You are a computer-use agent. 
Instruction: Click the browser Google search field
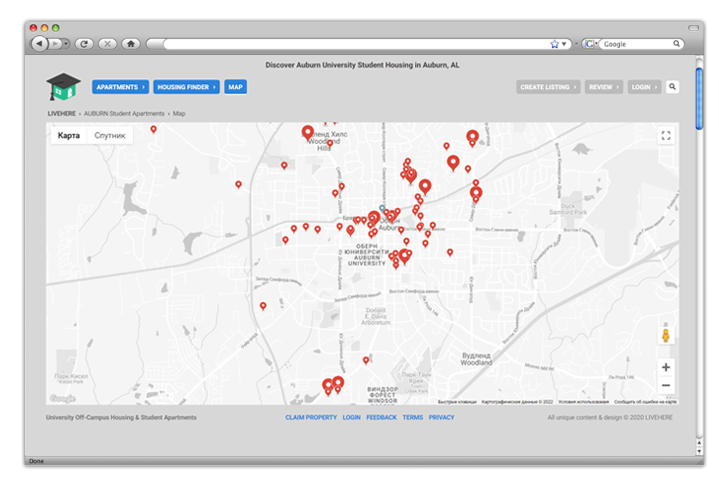tap(640, 44)
